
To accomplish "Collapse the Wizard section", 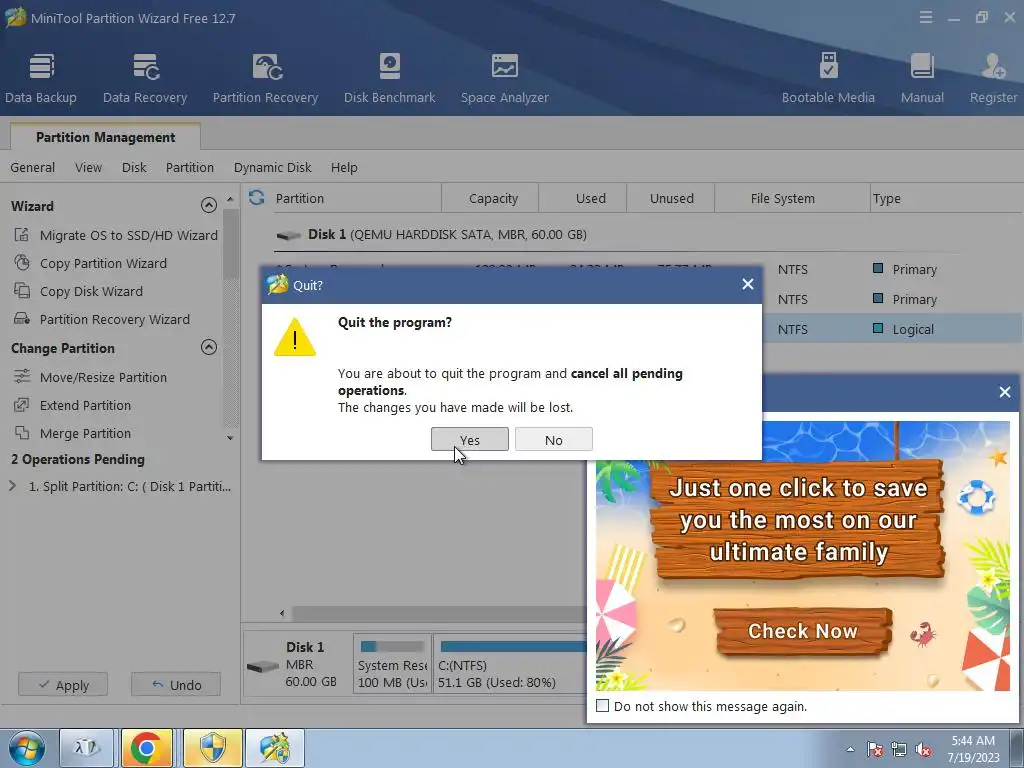I will click(209, 206).
